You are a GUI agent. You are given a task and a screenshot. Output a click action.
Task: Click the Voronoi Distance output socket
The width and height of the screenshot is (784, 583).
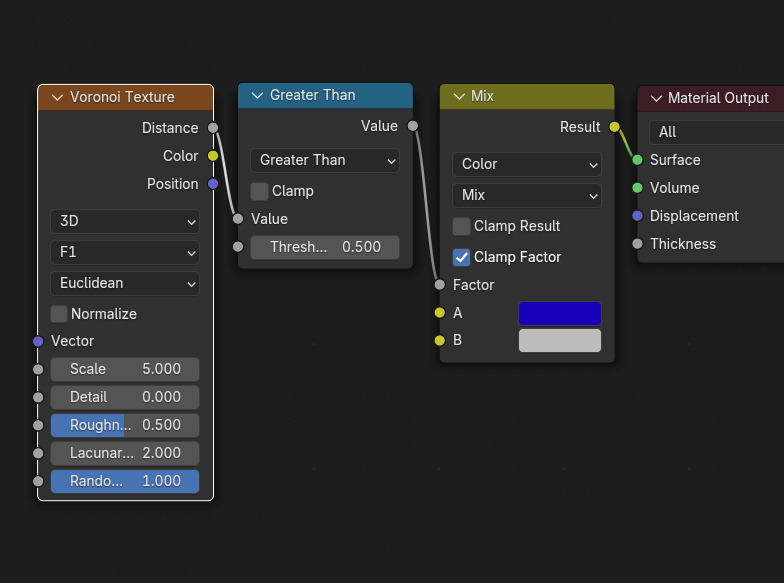tap(213, 128)
